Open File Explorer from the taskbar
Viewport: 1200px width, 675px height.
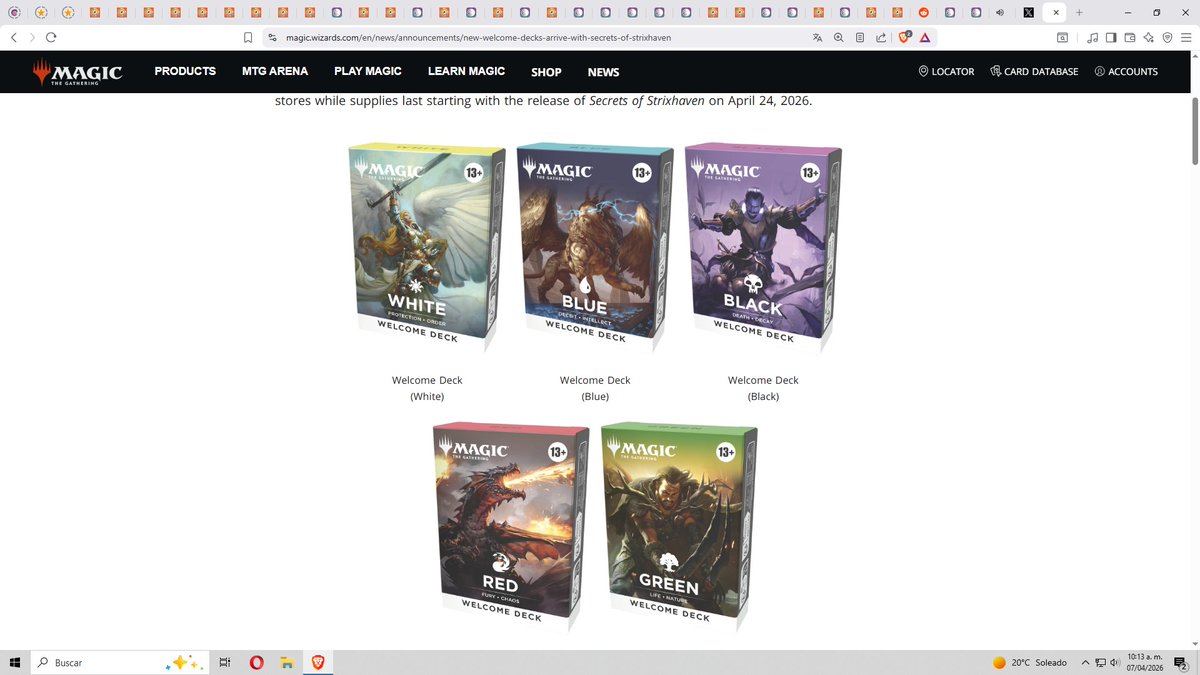pos(287,662)
